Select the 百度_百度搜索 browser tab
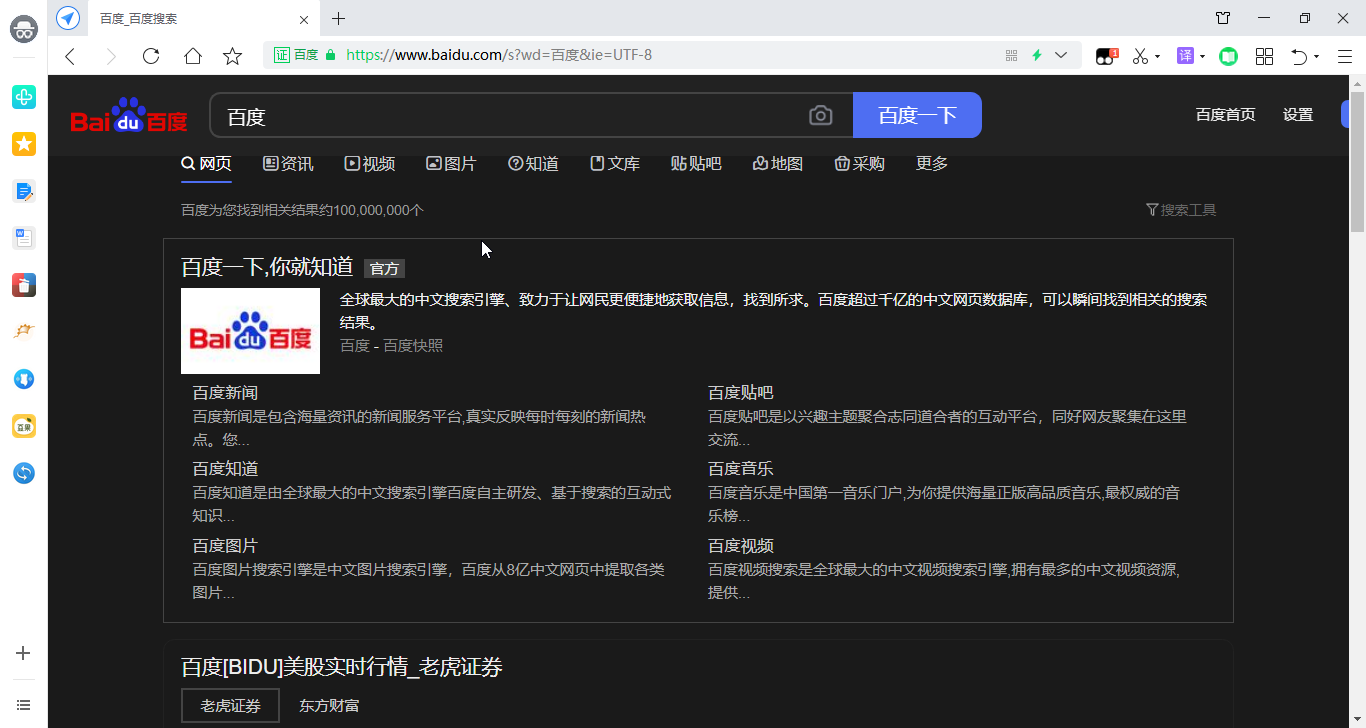1366x728 pixels. pyautogui.click(x=203, y=18)
